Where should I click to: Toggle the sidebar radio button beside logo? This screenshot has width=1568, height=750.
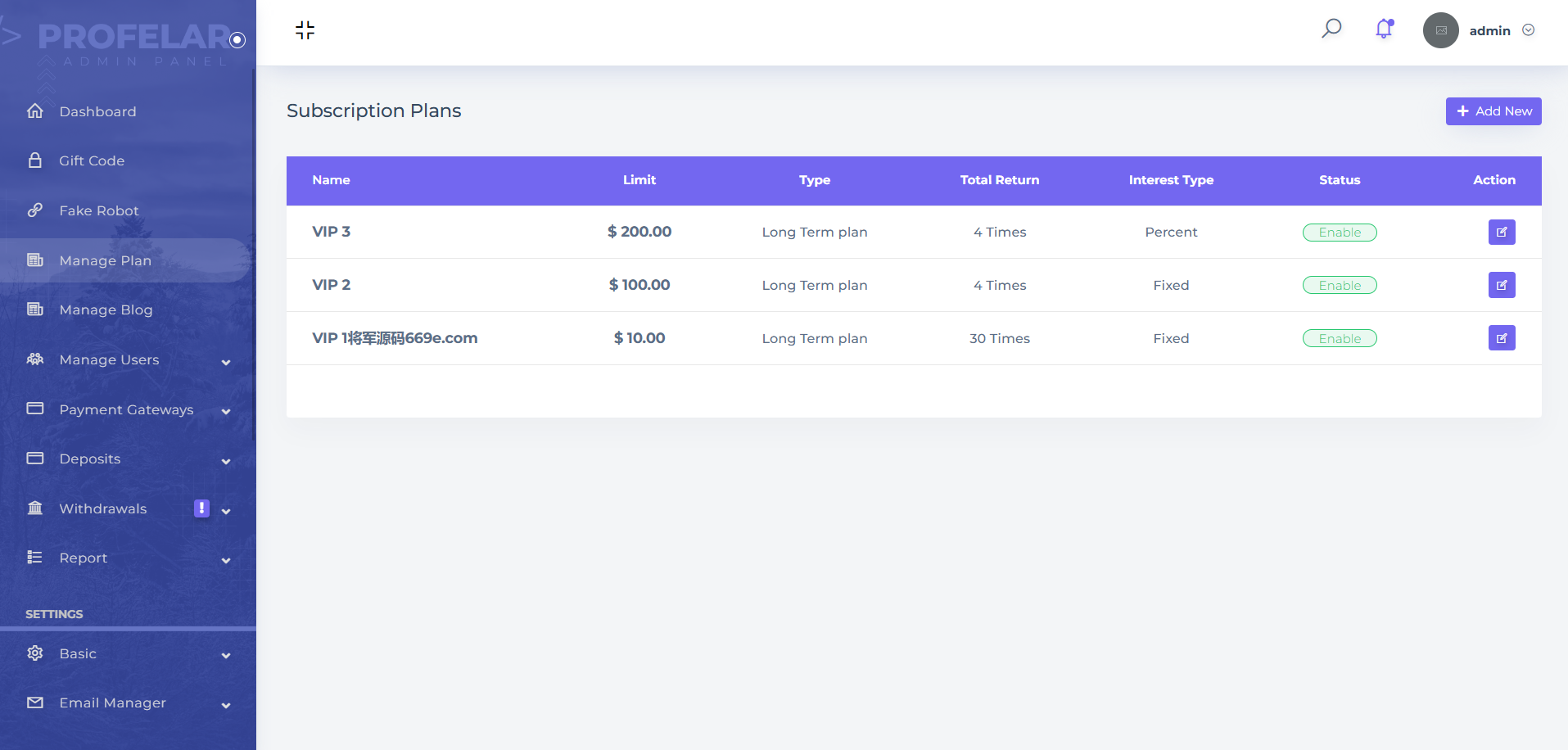pyautogui.click(x=237, y=39)
